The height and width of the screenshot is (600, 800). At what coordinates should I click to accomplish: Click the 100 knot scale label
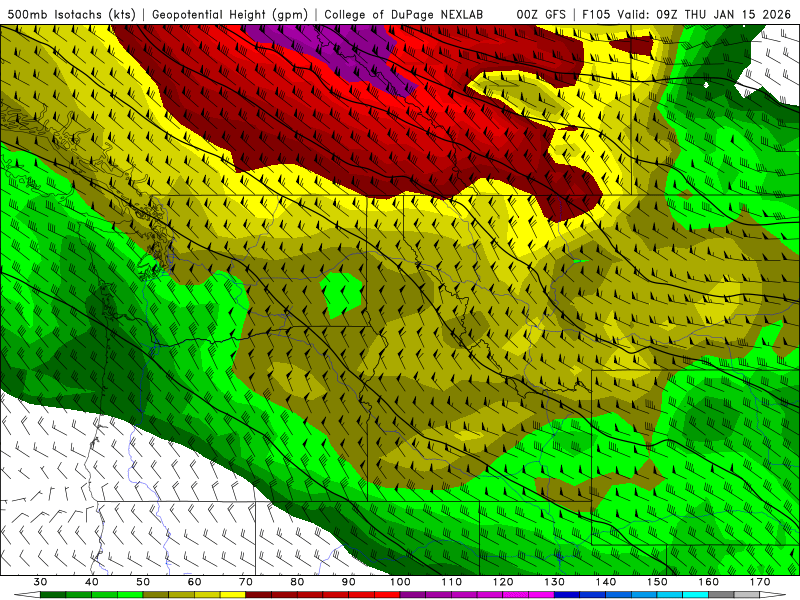pyautogui.click(x=400, y=582)
